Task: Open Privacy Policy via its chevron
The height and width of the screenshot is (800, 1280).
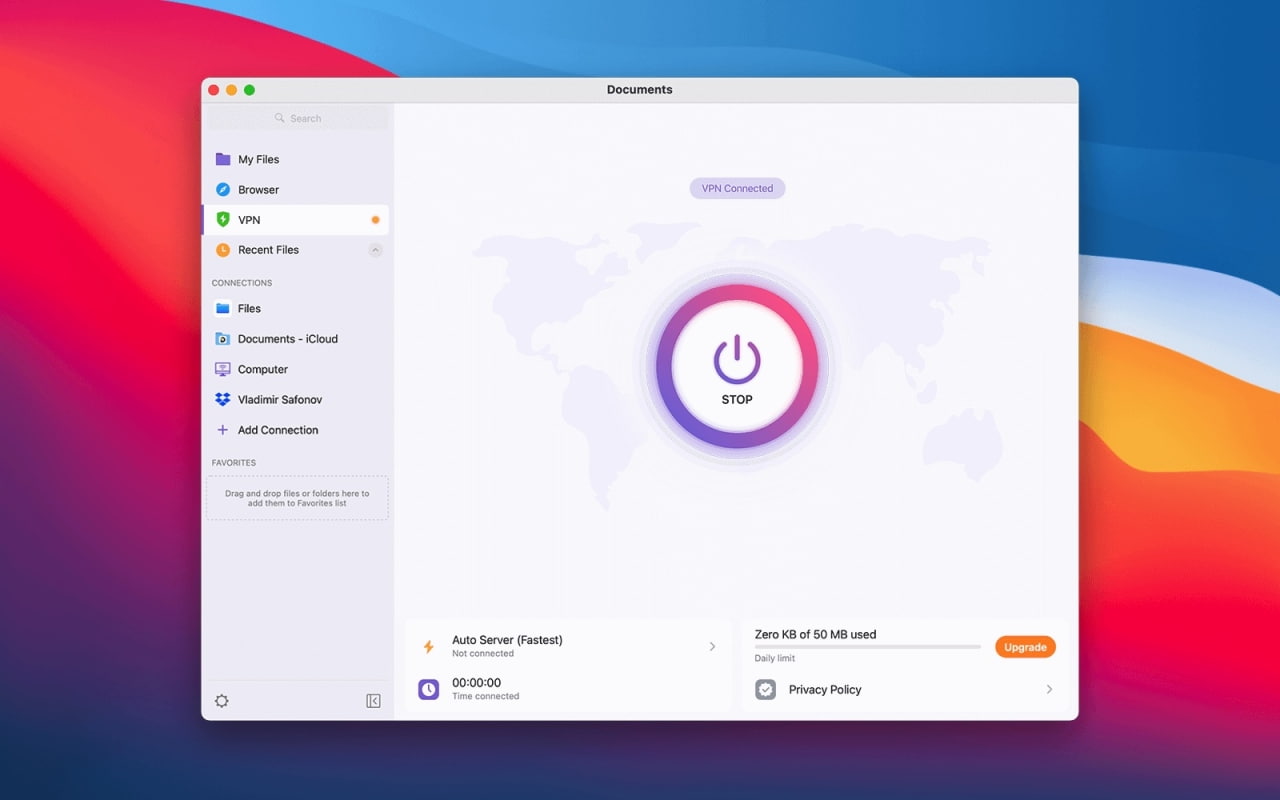Action: (1049, 690)
